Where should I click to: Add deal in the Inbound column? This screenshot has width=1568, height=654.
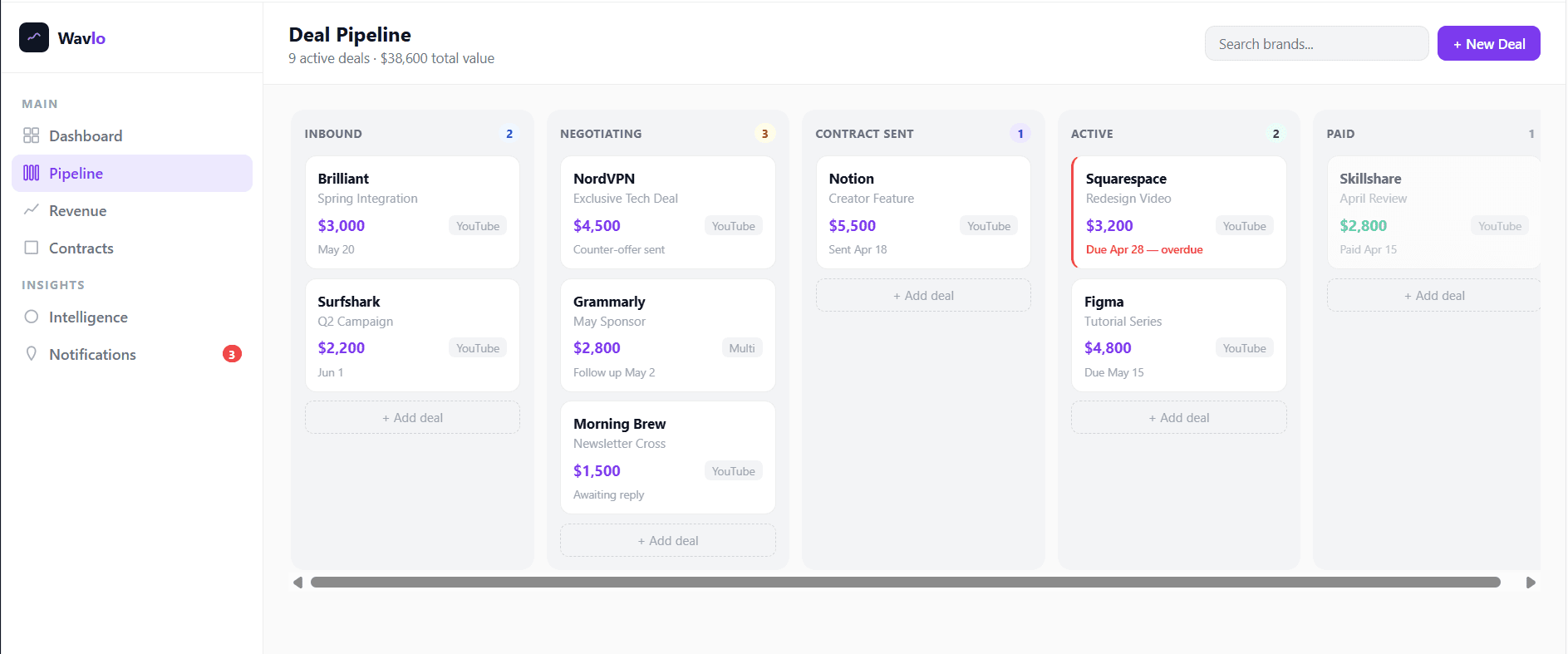click(412, 418)
